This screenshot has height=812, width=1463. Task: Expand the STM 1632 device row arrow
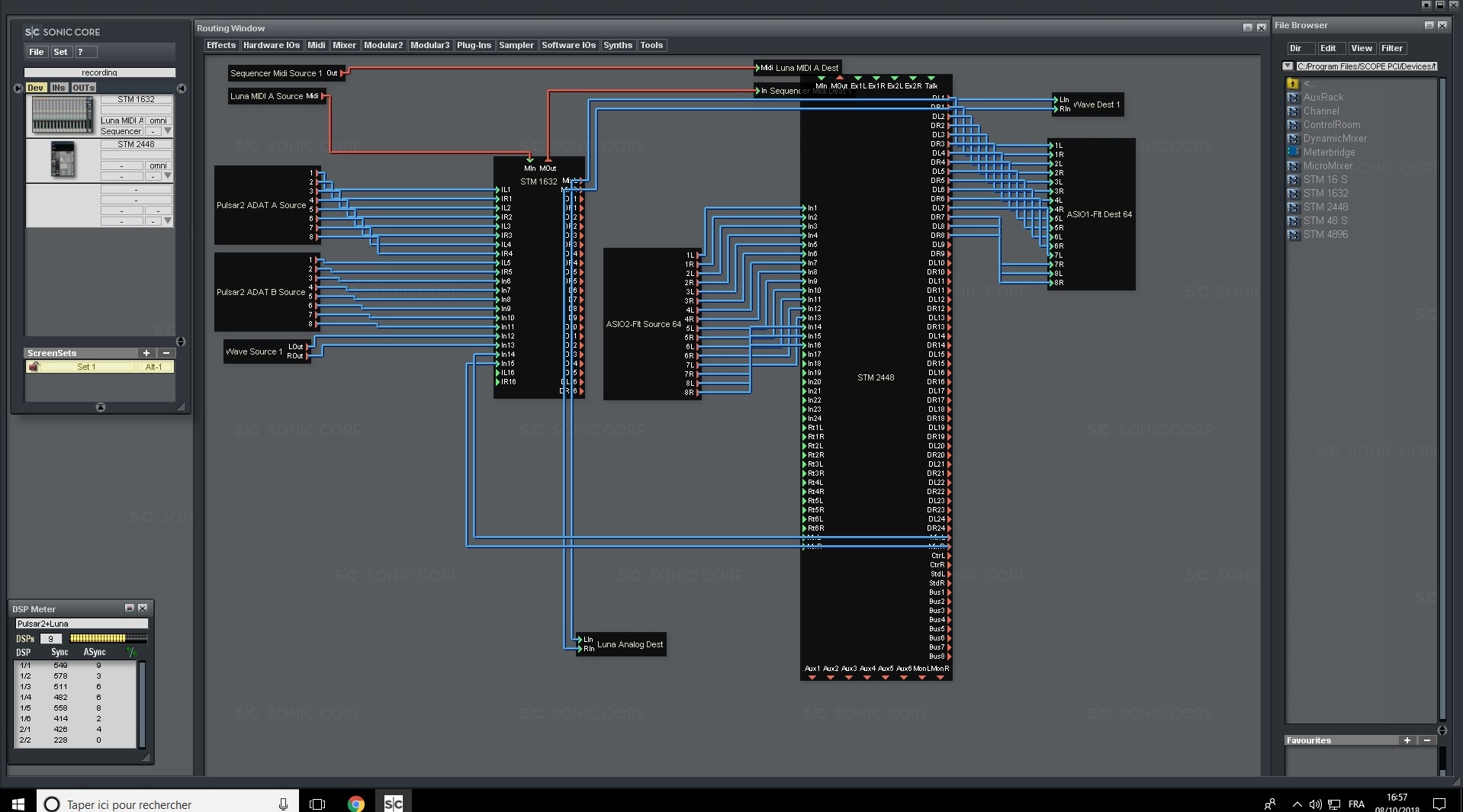168,131
